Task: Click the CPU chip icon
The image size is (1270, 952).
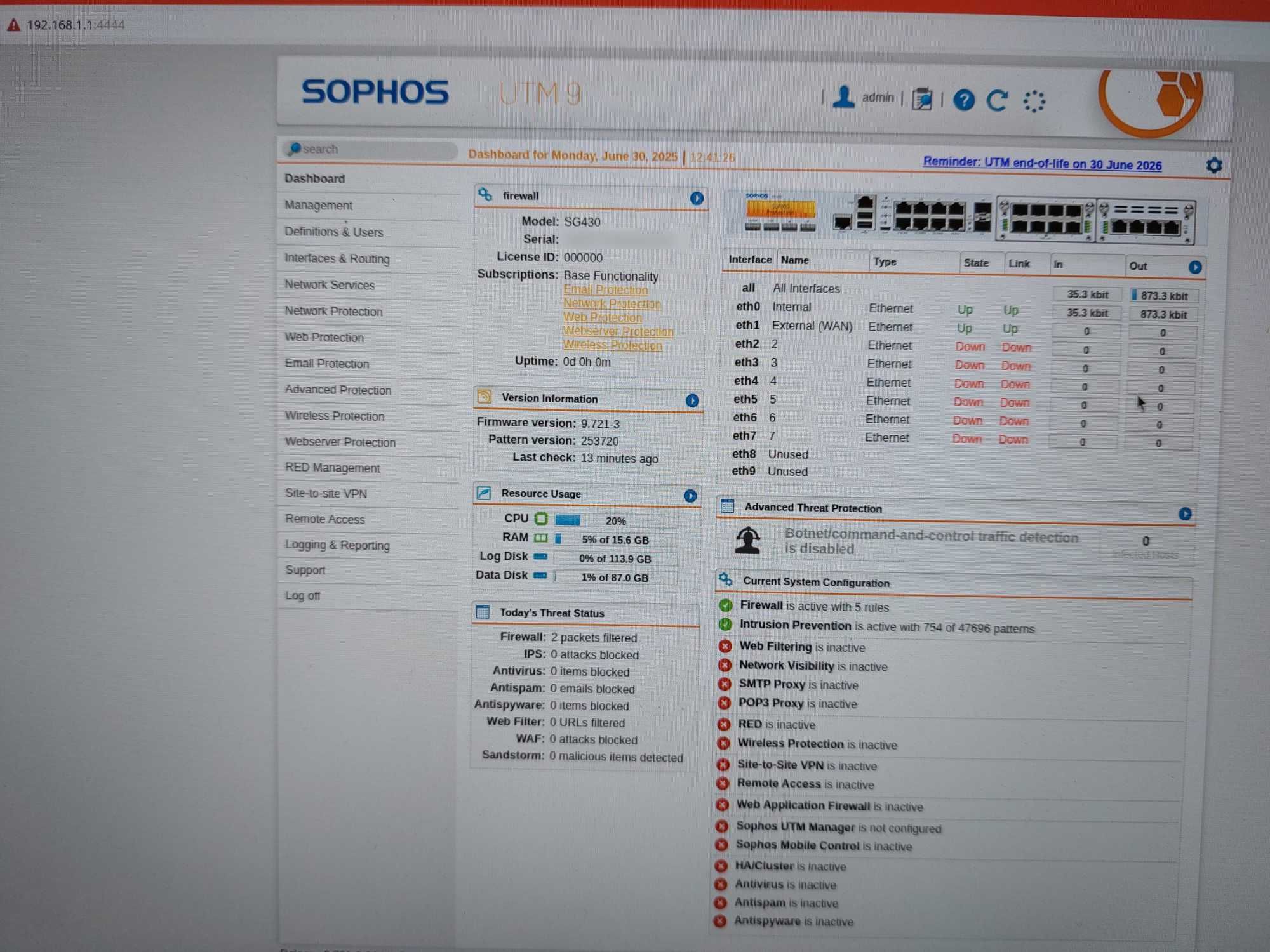Action: tap(540, 519)
